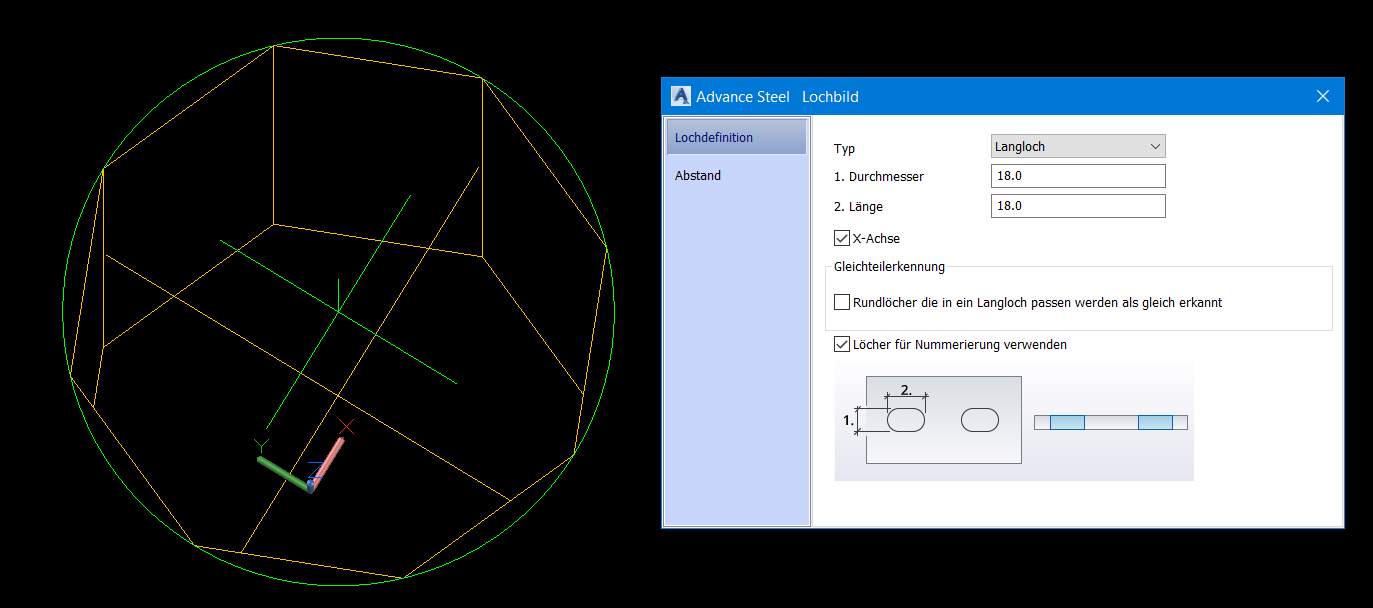This screenshot has width=1373, height=608.
Task: Uncheck the X-Achse checkbox
Action: coord(841,238)
